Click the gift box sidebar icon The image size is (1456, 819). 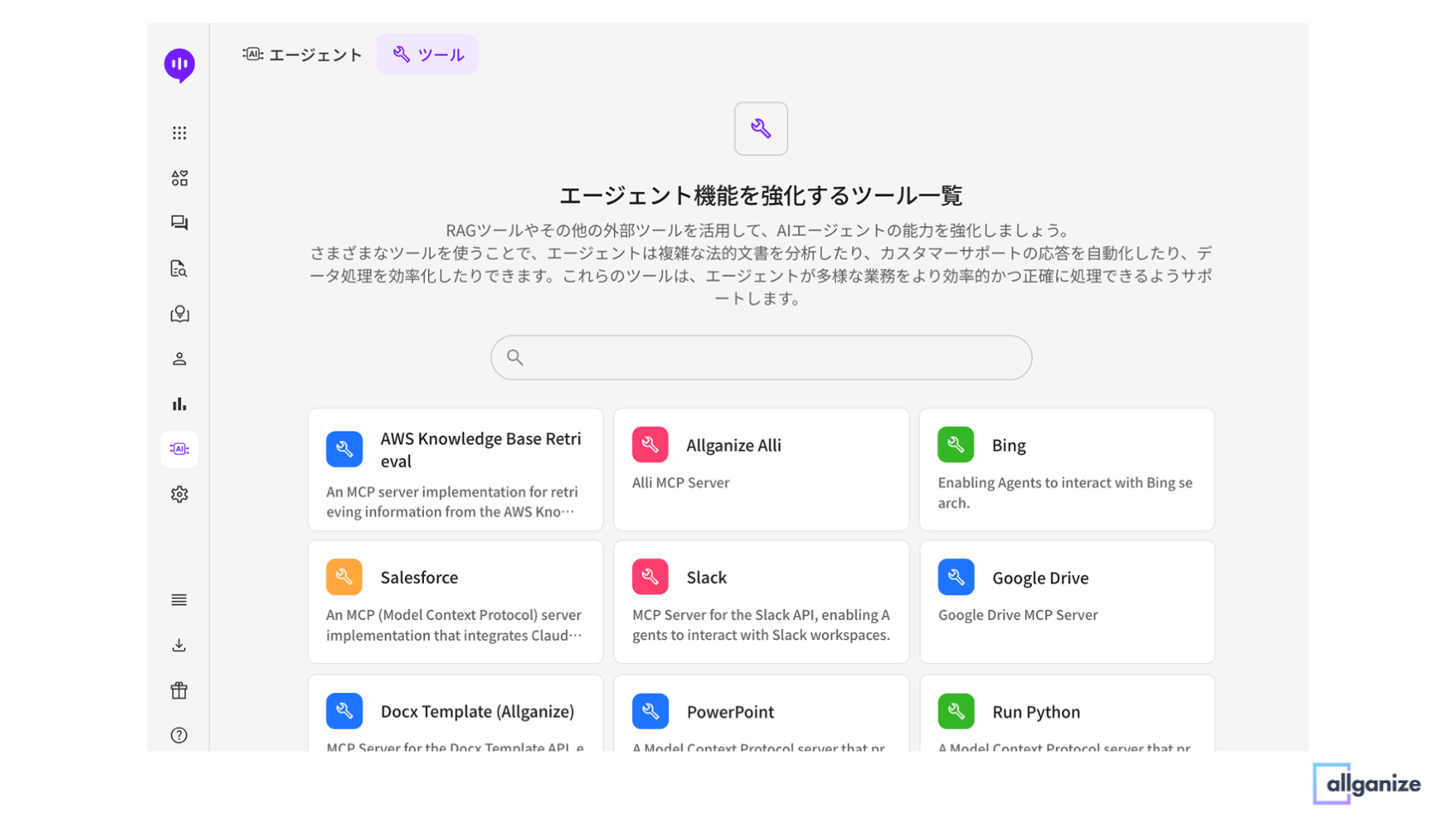click(179, 690)
